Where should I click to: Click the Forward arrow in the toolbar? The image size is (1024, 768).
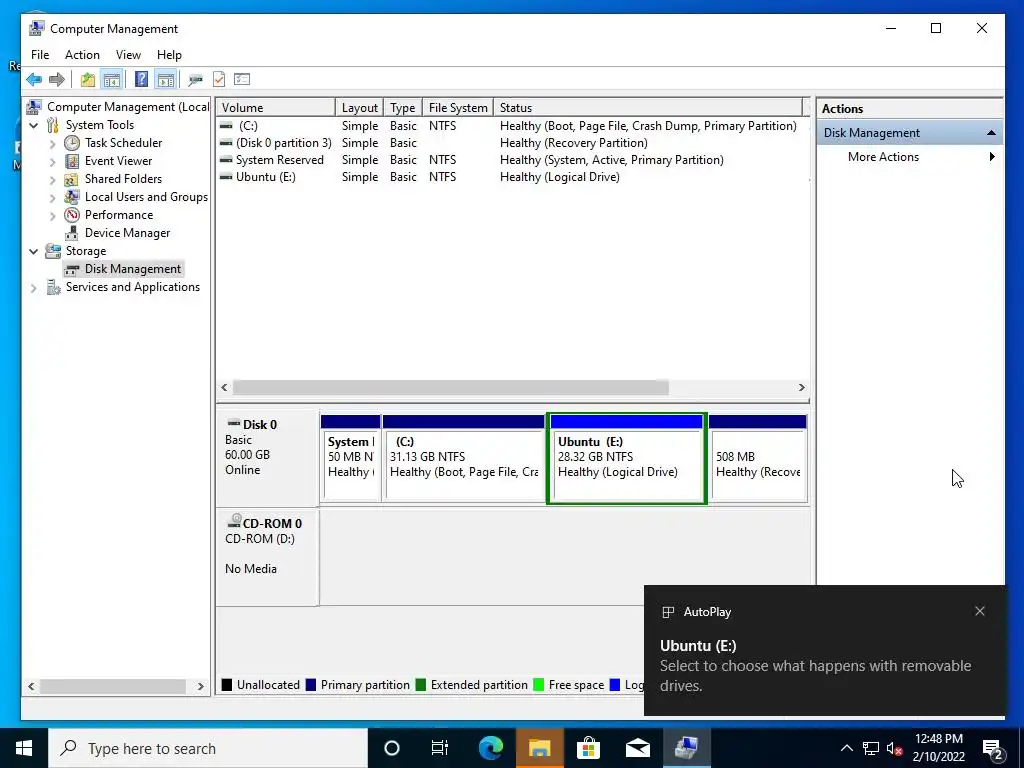point(57,80)
